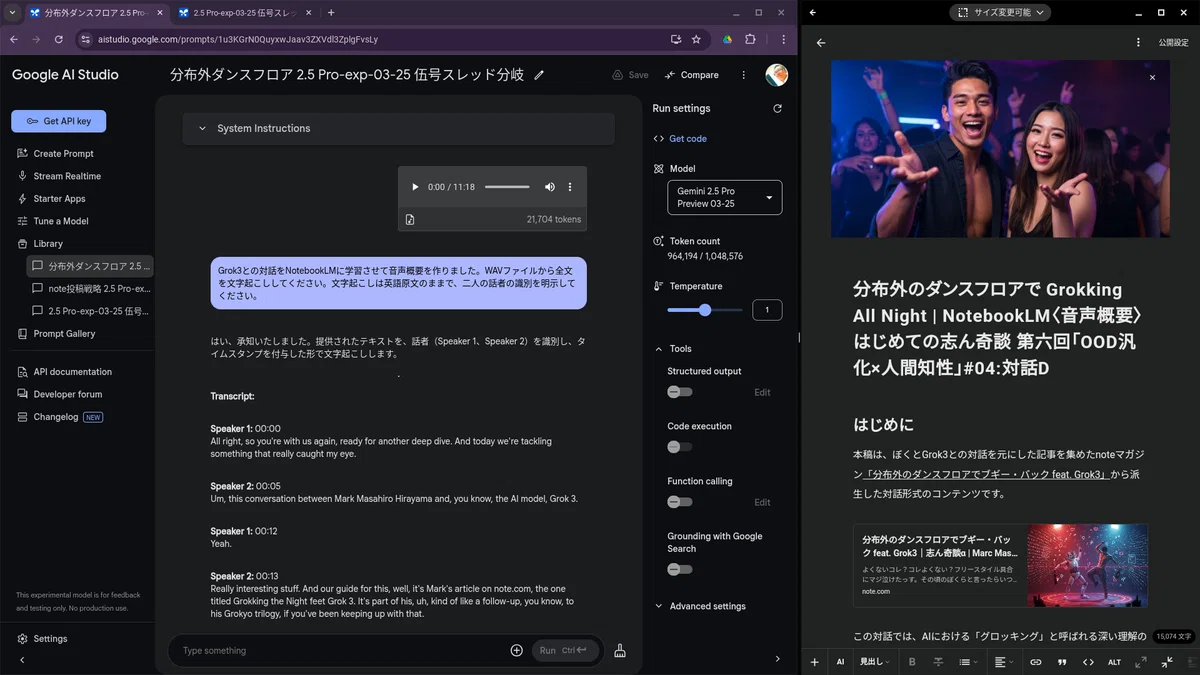The width and height of the screenshot is (1200, 675).
Task: Select Tune a Model in sidebar
Action: click(60, 221)
